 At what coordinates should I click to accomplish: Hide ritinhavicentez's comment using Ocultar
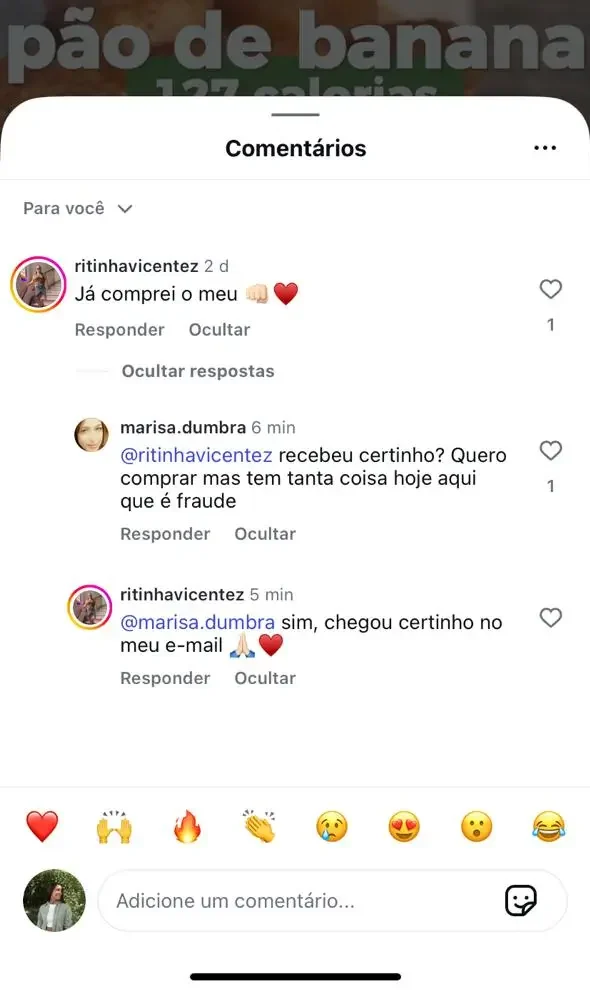tap(219, 329)
